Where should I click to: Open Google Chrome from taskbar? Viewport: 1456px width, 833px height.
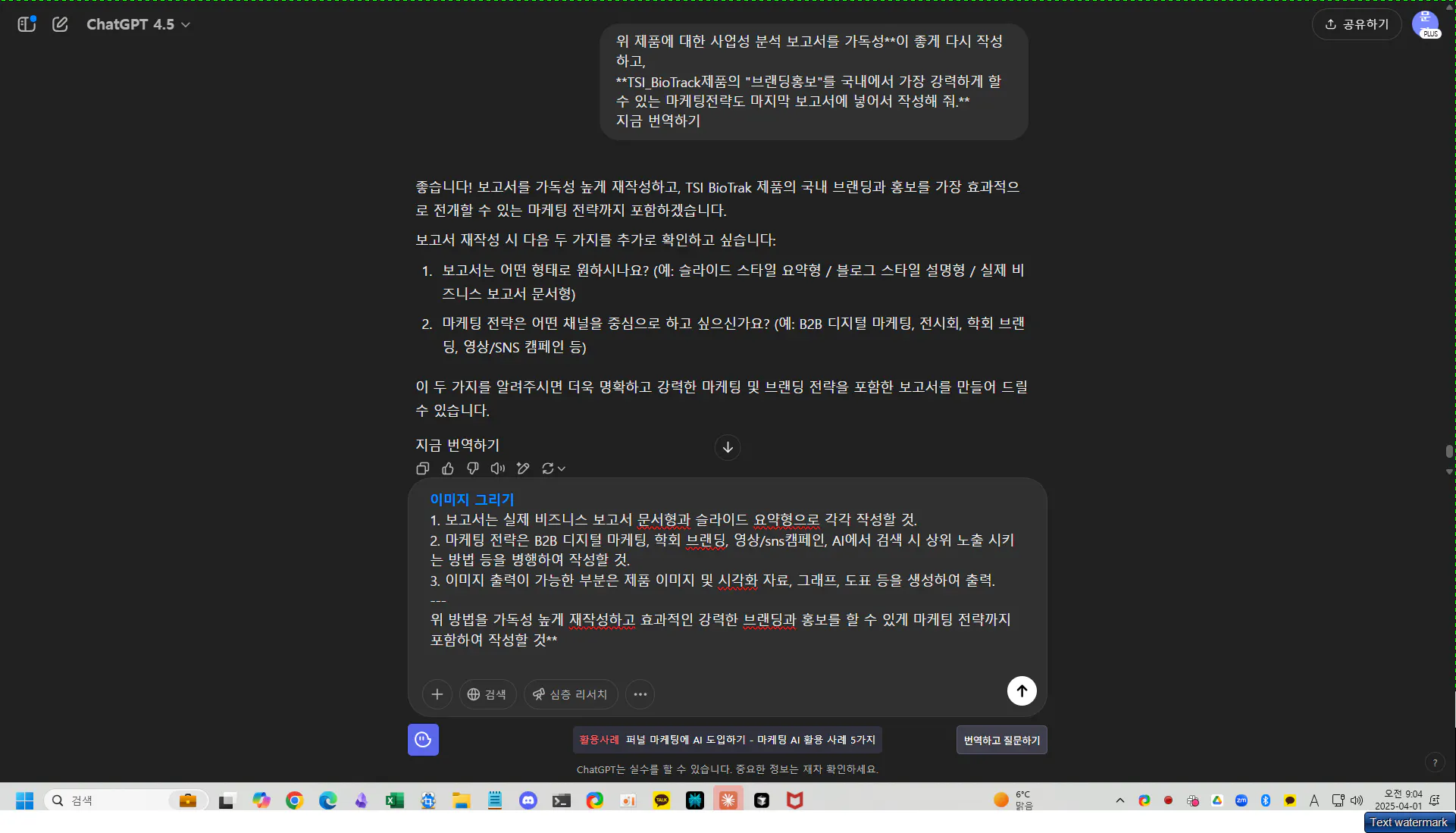295,800
